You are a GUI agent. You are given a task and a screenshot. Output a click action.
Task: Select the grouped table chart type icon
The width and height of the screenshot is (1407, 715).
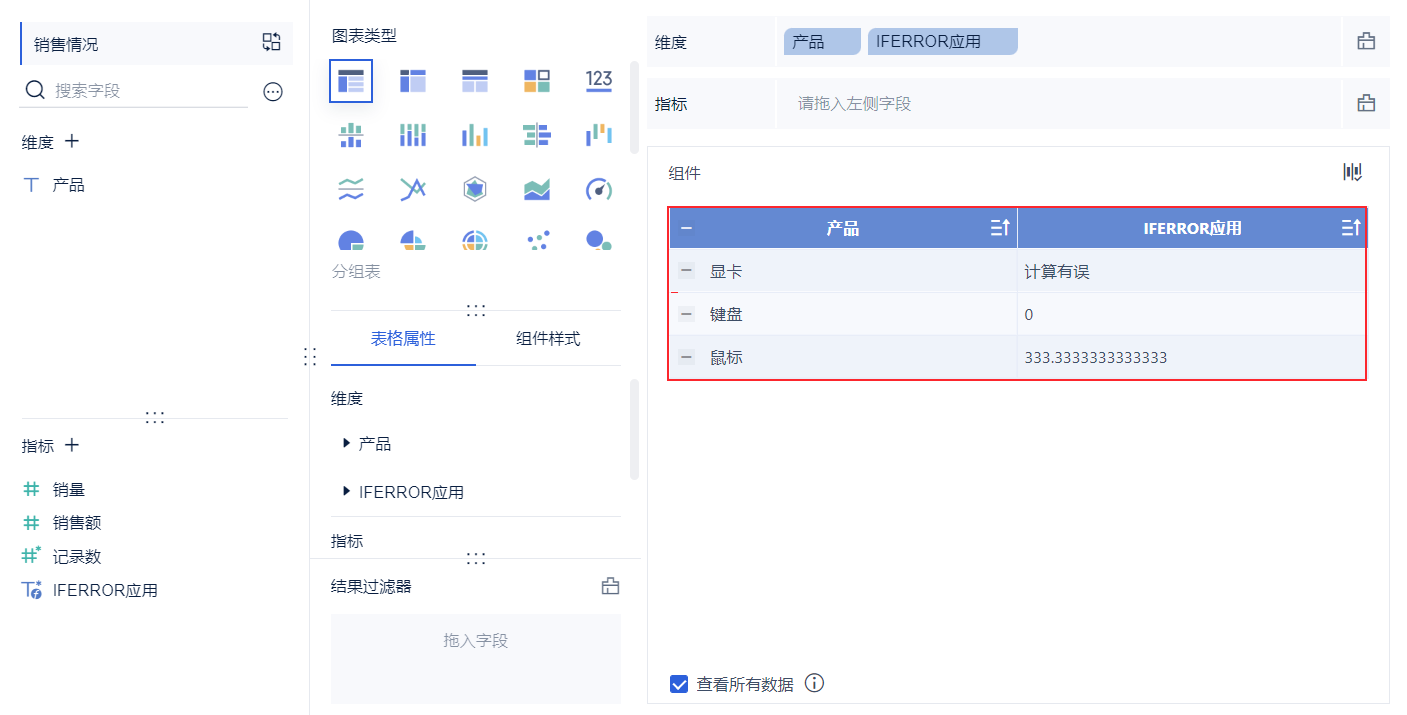point(351,81)
